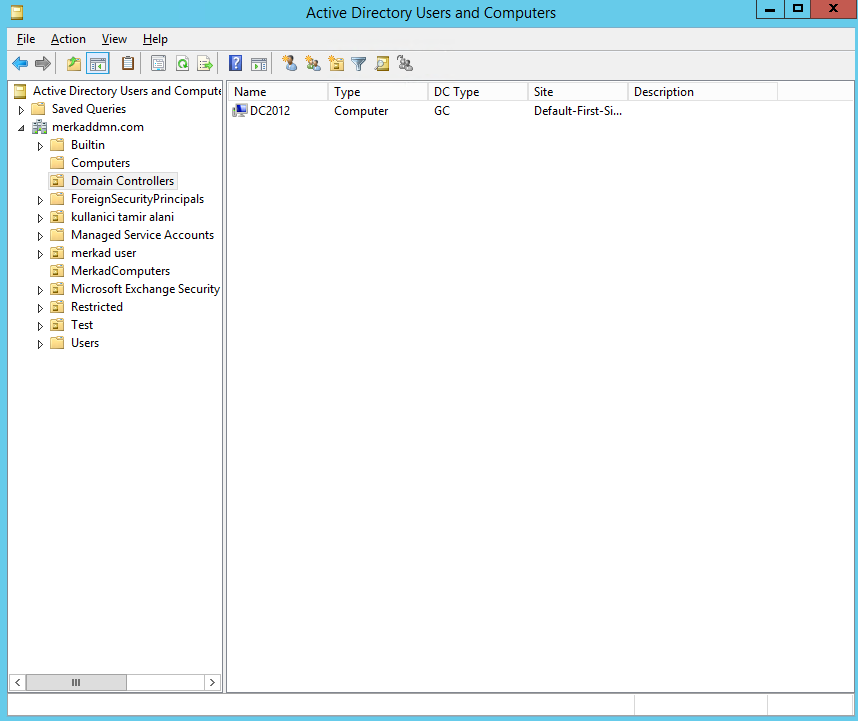Open filter options funnel icon
The width and height of the screenshot is (858, 721).
pos(358,64)
